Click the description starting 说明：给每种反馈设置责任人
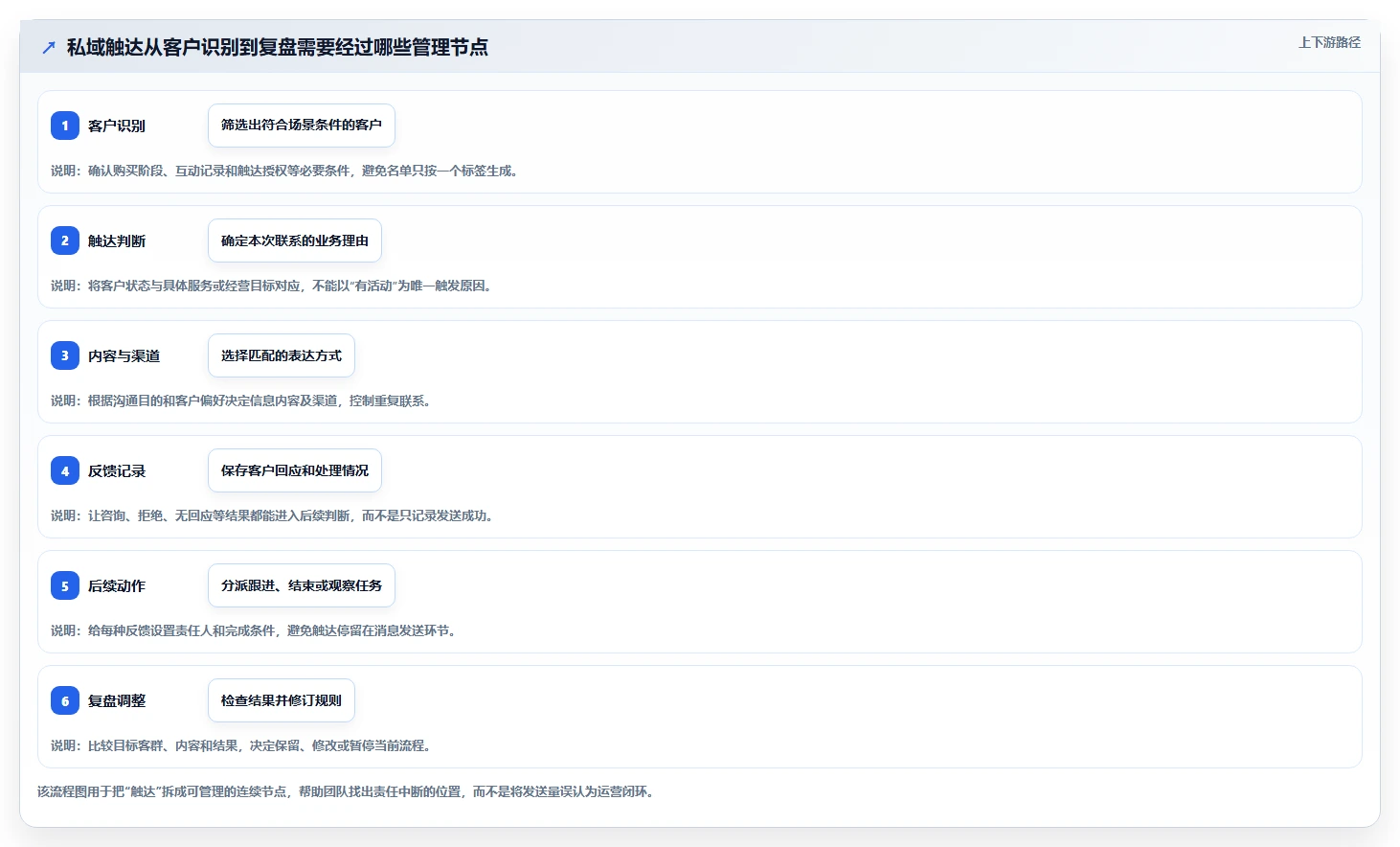The width and height of the screenshot is (1400, 847). pyautogui.click(x=255, y=630)
